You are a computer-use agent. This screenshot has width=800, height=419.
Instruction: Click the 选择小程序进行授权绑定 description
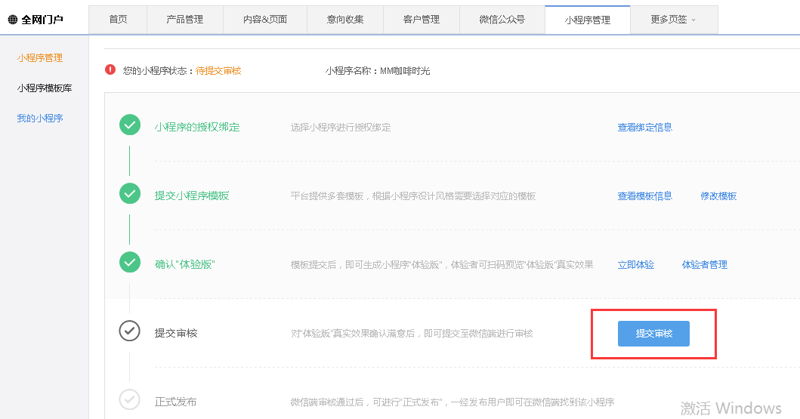341,127
